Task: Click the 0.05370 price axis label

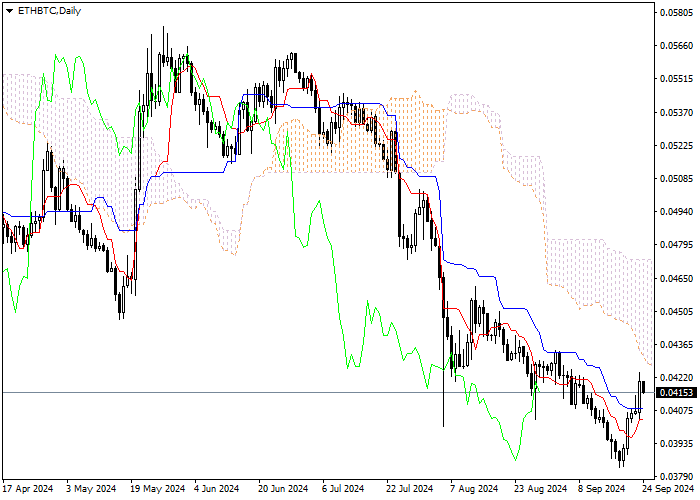Action: pos(676,112)
